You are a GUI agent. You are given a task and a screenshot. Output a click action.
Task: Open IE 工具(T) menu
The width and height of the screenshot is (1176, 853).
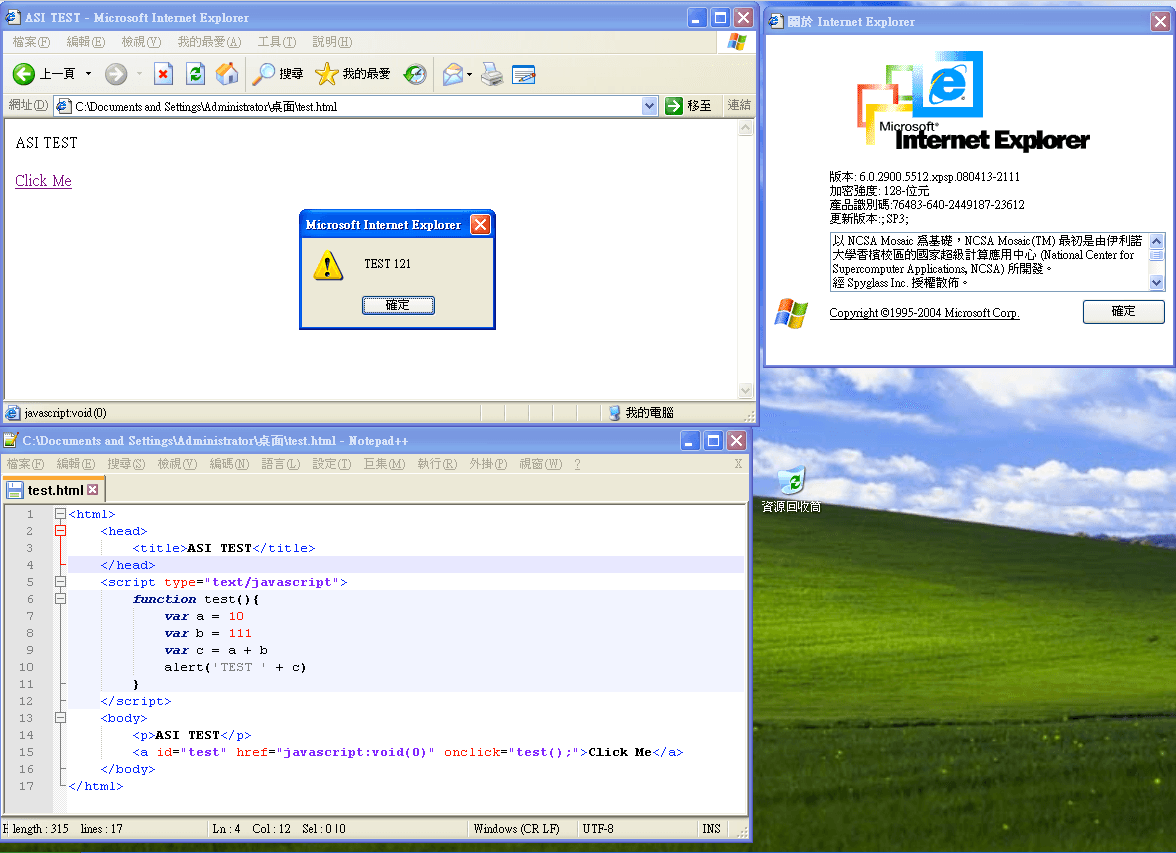click(x=277, y=42)
